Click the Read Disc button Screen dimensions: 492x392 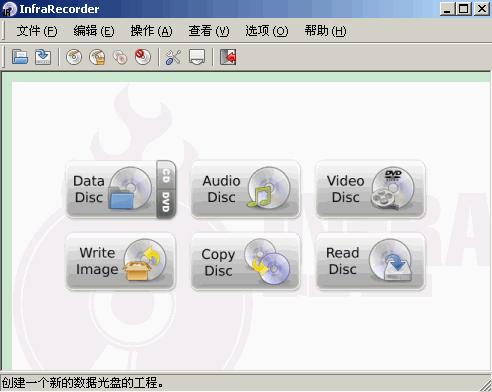[x=370, y=261]
